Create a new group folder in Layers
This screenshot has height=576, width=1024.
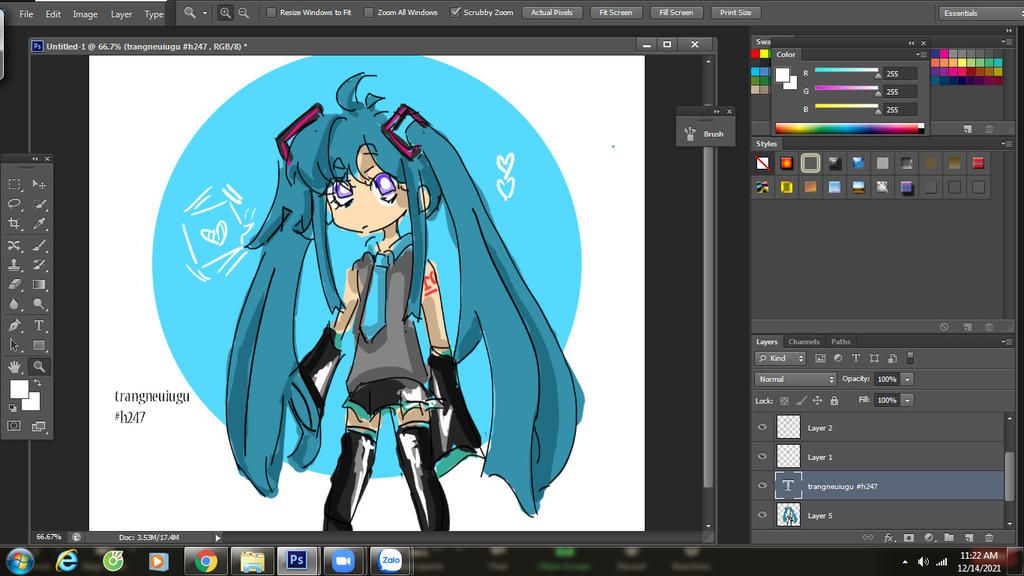(x=949, y=537)
